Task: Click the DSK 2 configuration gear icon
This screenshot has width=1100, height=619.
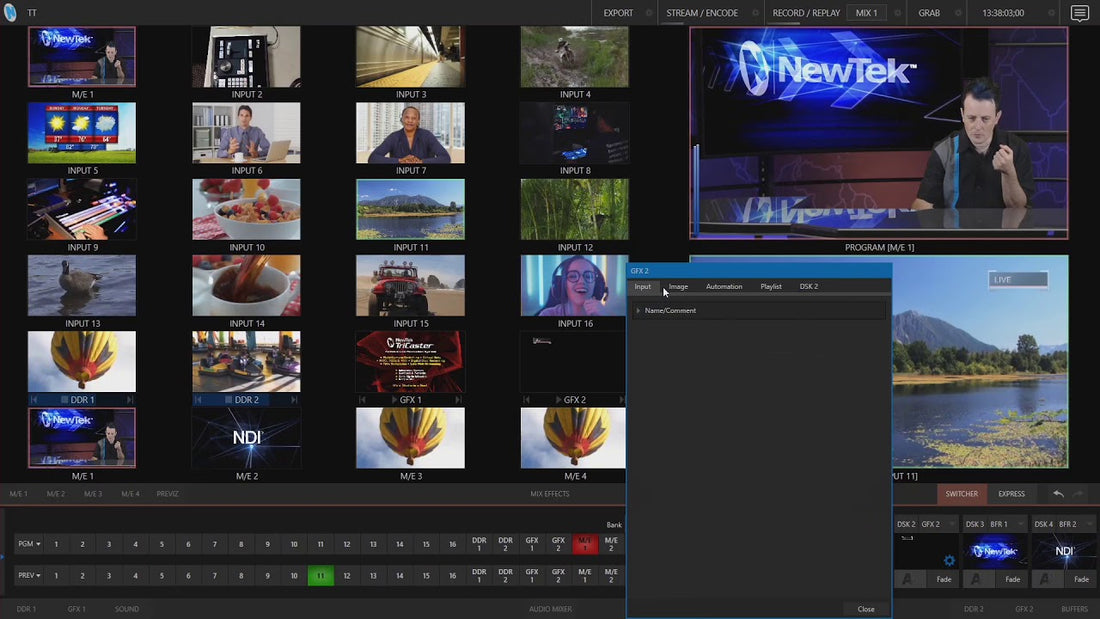Action: click(949, 561)
